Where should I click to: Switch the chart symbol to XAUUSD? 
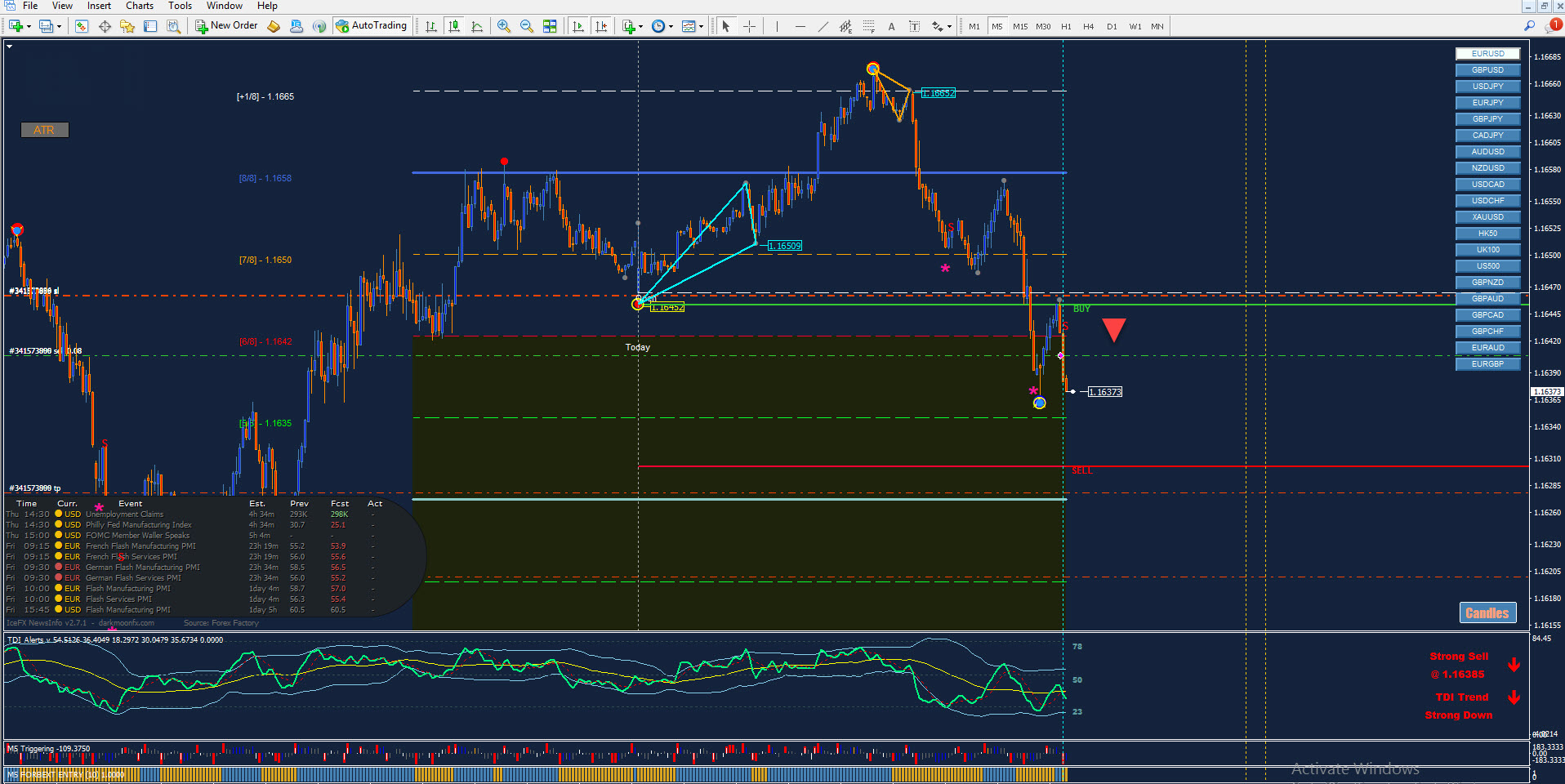(x=1487, y=217)
